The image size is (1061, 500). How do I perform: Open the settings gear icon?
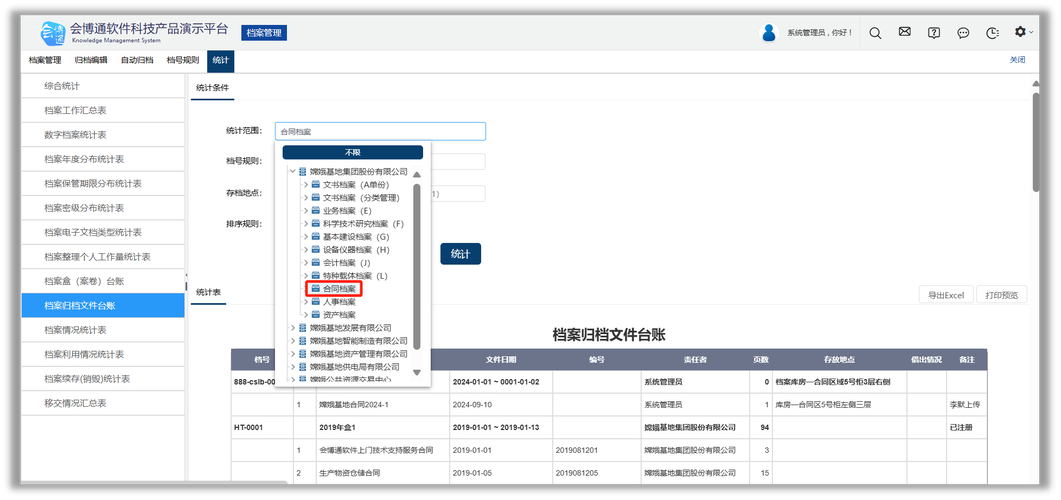(1020, 32)
